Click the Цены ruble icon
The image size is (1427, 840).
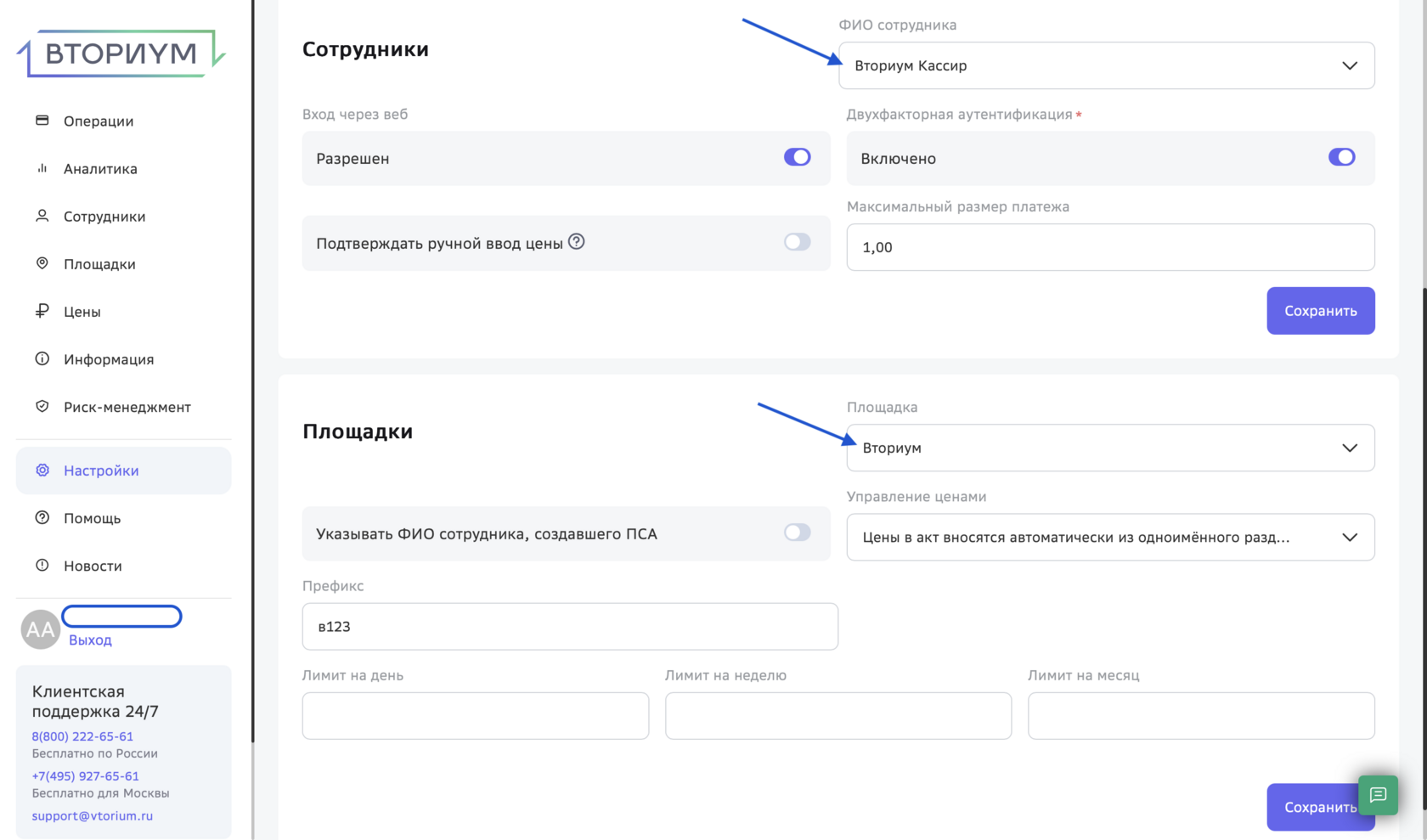42,311
